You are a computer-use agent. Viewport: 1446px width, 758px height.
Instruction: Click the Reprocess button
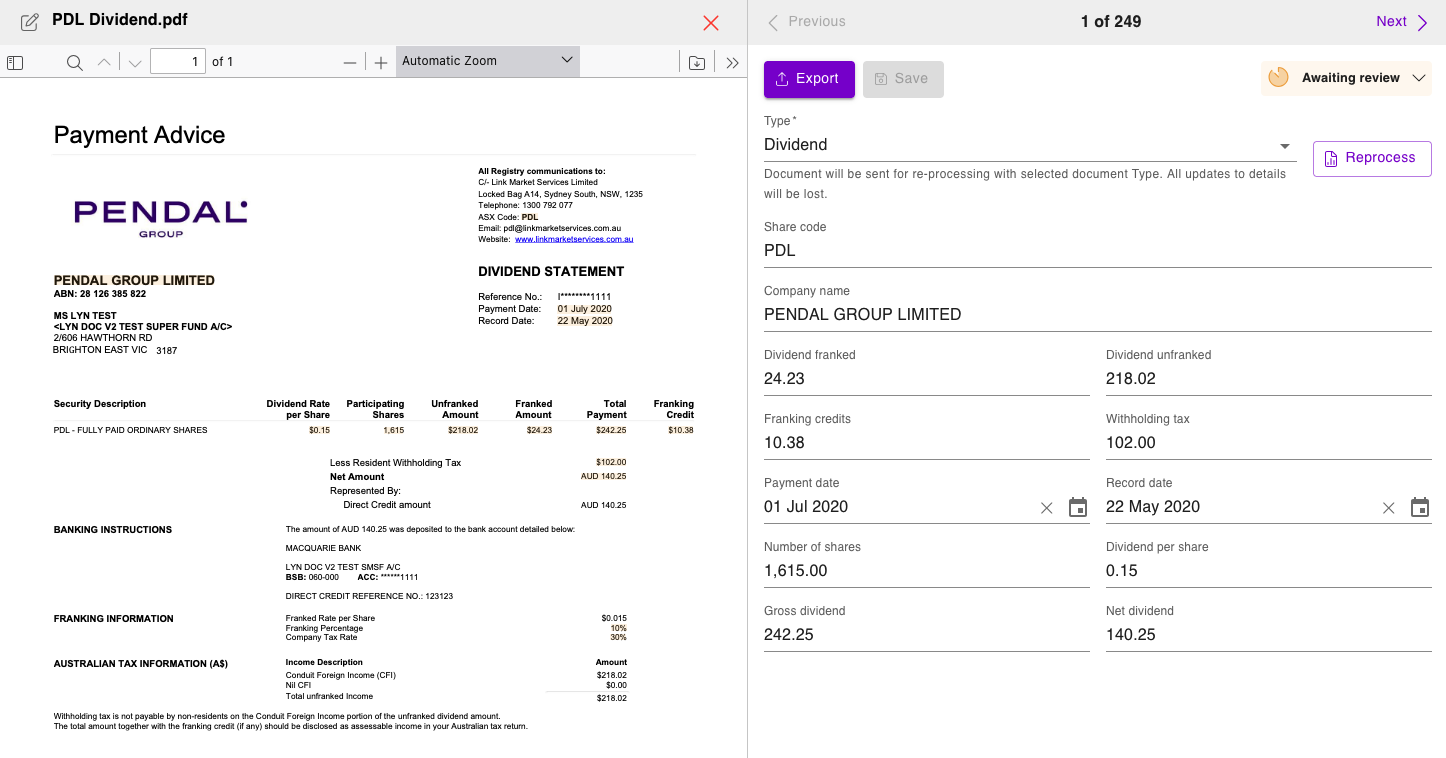[1372, 158]
